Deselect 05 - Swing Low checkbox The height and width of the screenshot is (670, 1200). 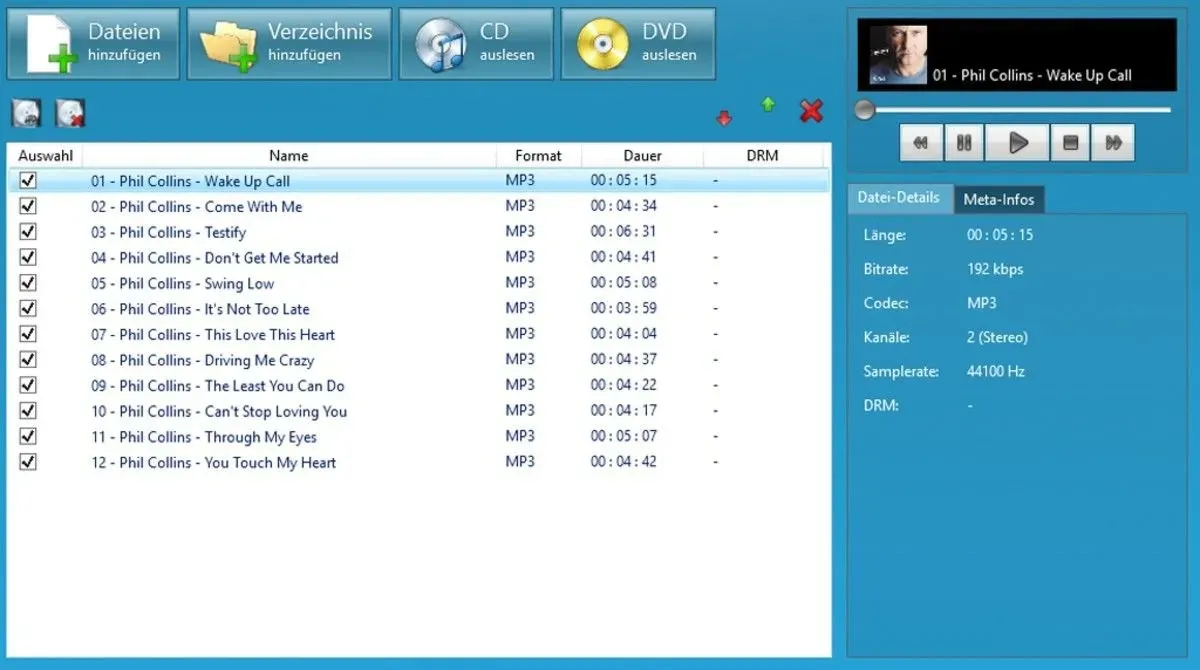[28, 283]
